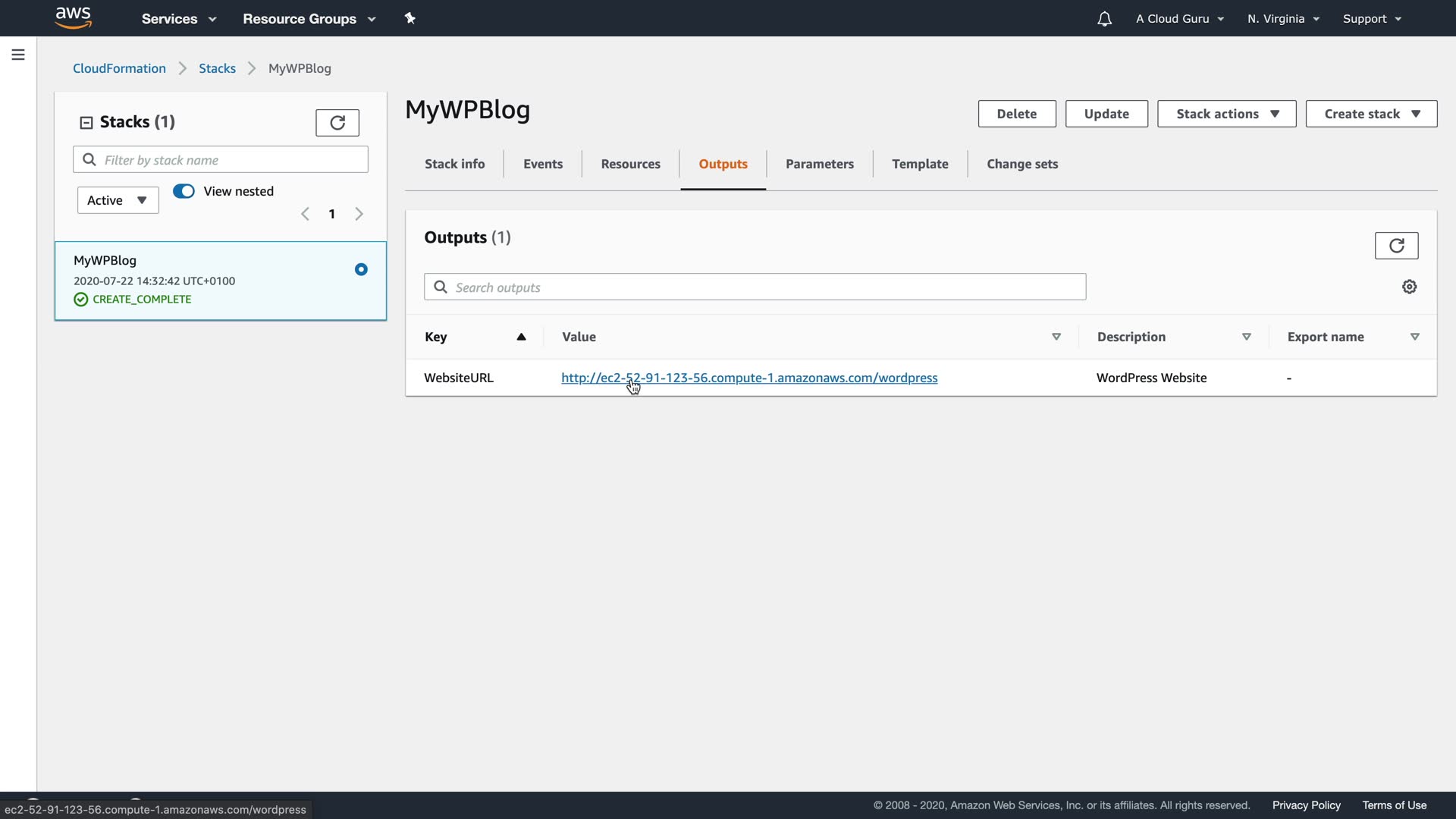Screen dimensions: 1456x819
Task: Toggle the View nested switch
Action: [x=184, y=191]
